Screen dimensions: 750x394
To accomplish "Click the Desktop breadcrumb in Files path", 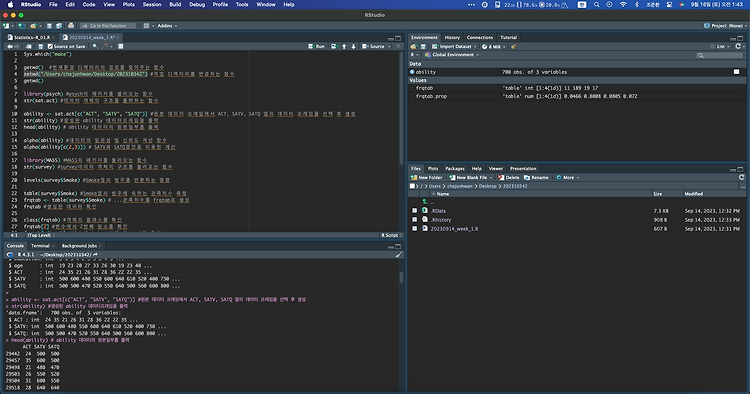I will point(488,186).
